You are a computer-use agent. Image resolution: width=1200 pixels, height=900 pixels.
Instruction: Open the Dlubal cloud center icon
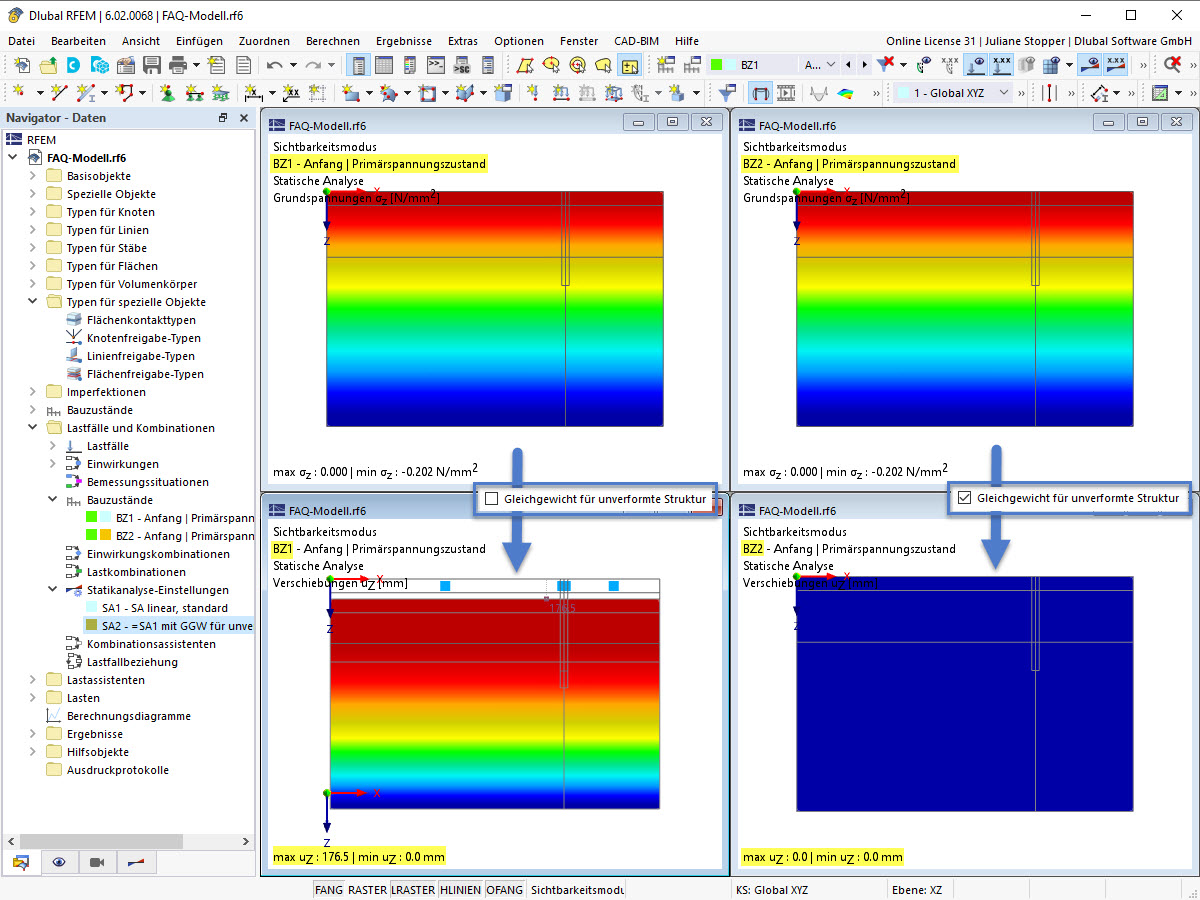click(74, 65)
